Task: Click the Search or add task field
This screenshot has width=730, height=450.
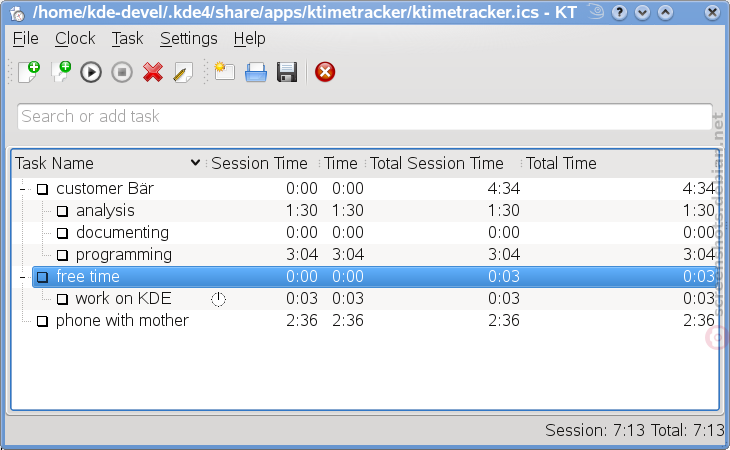Action: coord(365,116)
